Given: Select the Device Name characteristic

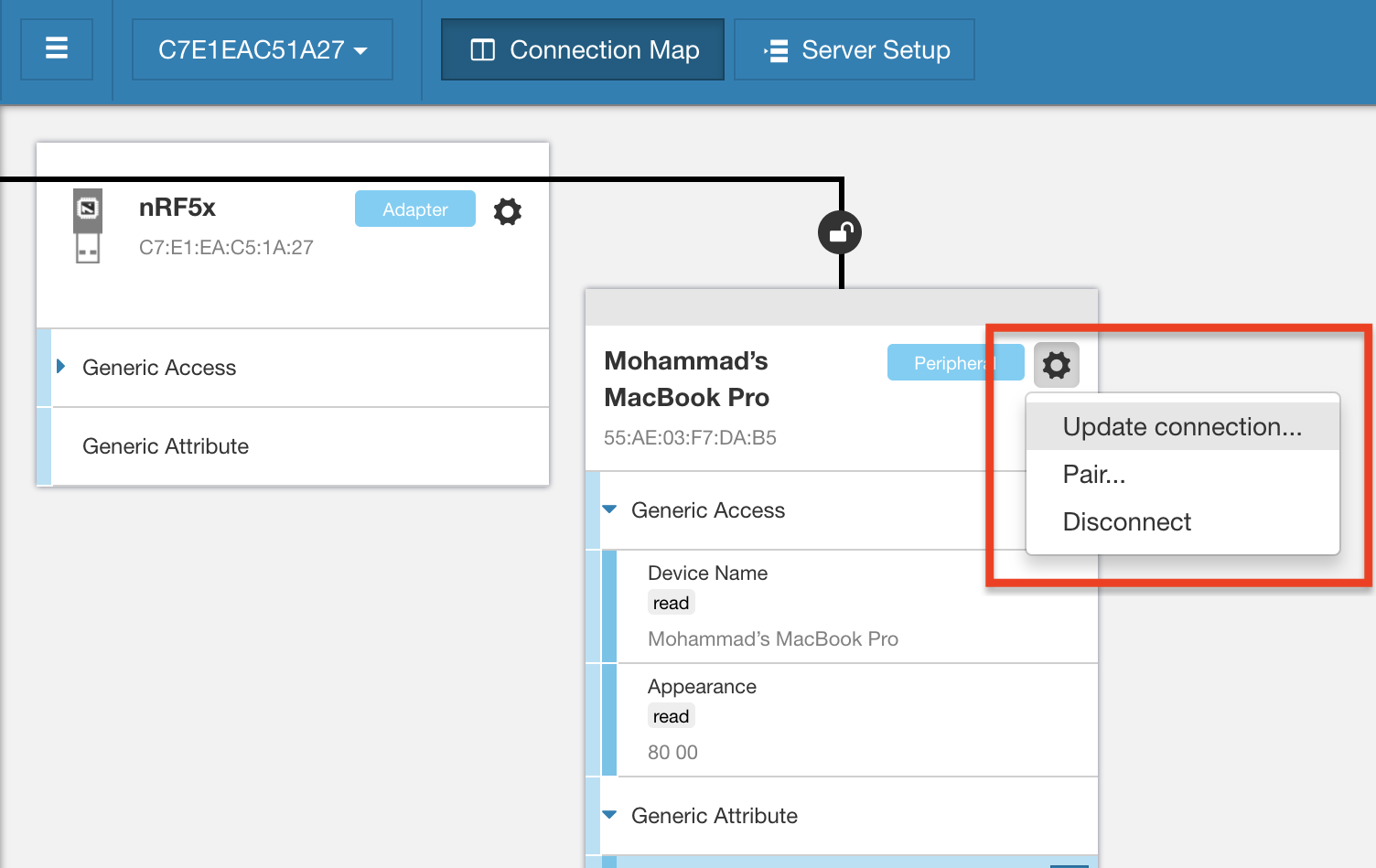Looking at the screenshot, I should [x=707, y=573].
